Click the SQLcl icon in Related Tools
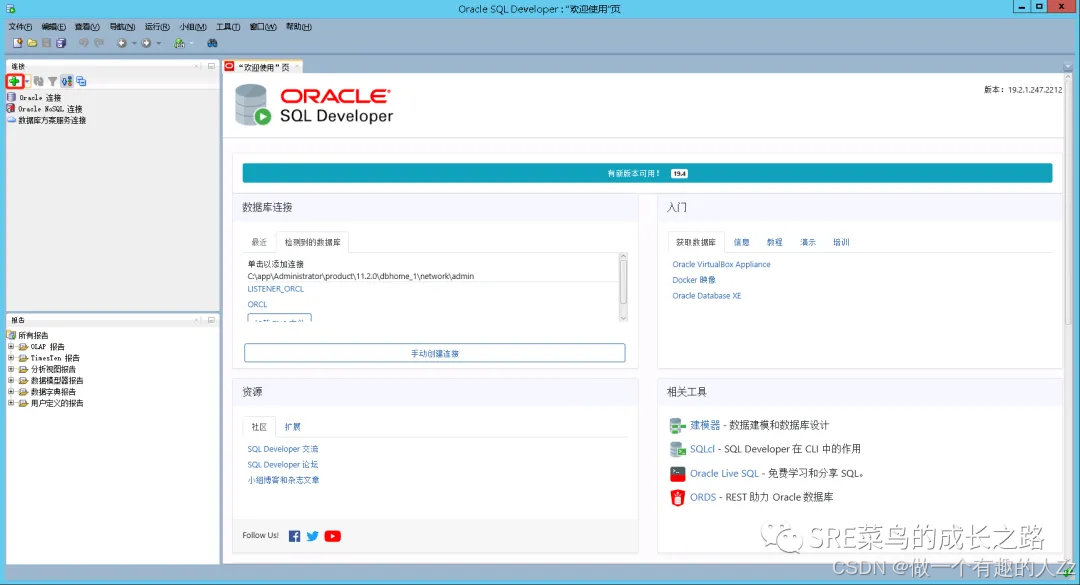 coord(677,449)
